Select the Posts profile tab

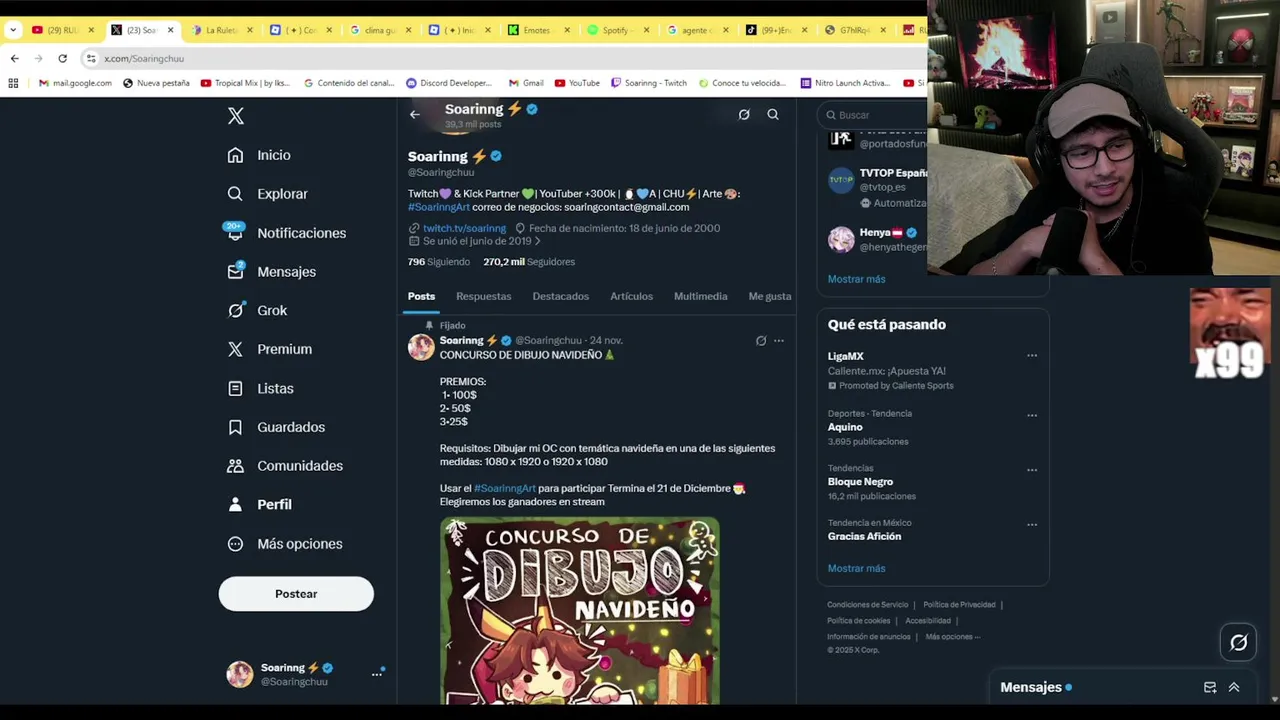(421, 296)
